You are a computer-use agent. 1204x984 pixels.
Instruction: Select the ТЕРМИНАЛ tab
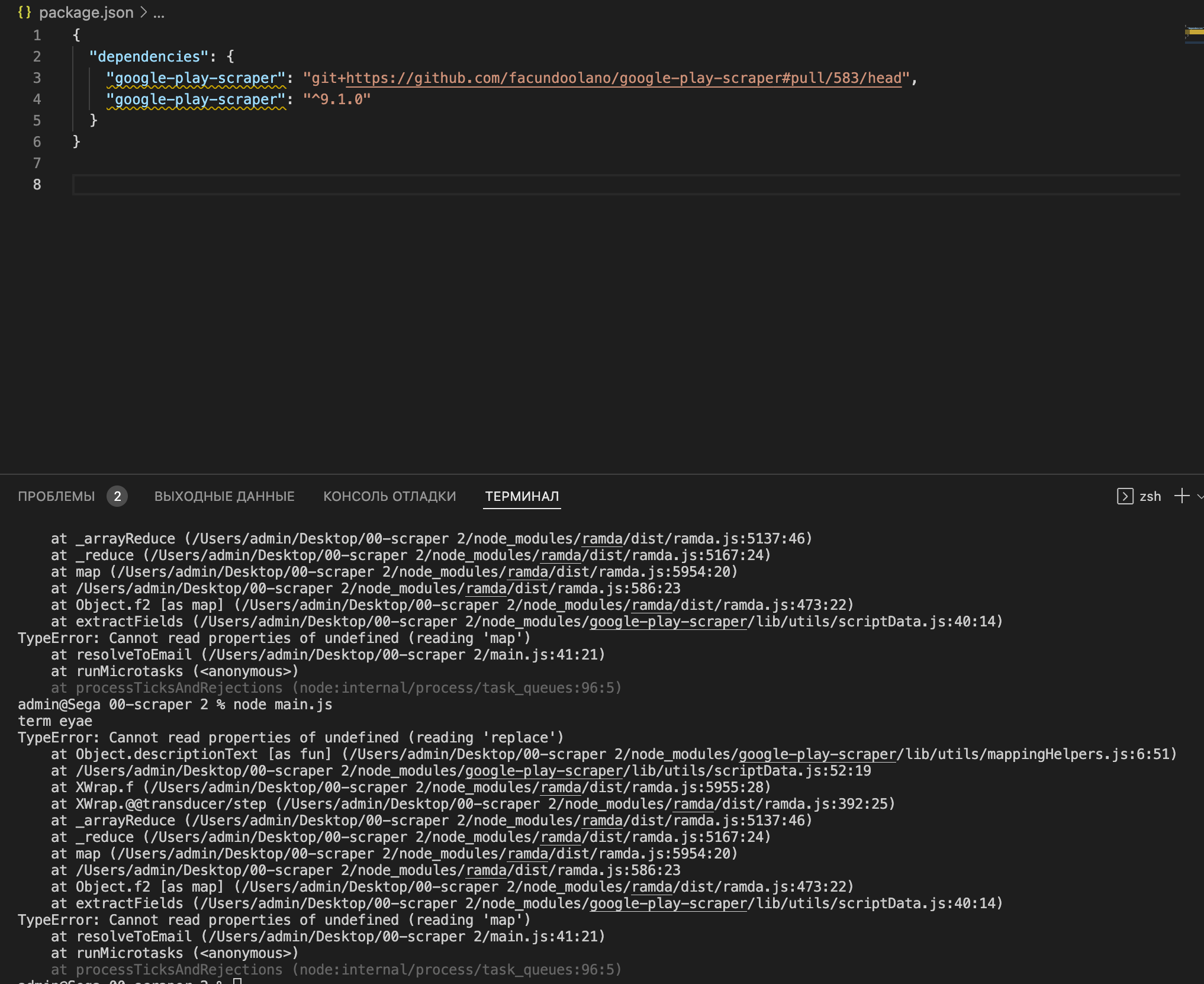(x=522, y=497)
